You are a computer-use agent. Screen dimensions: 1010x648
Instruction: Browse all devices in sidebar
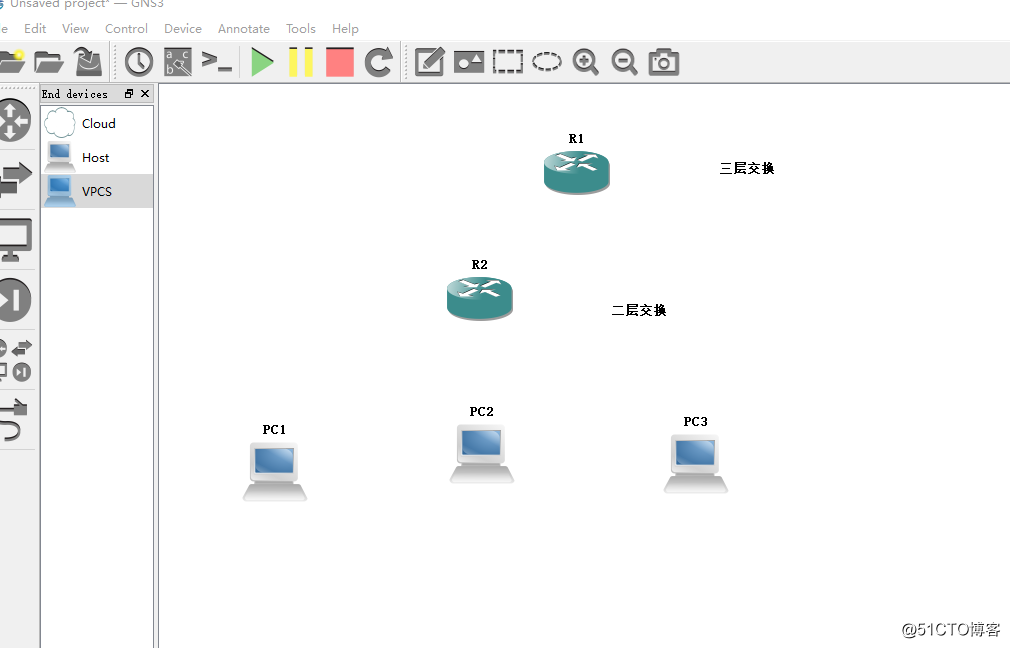click(15, 360)
